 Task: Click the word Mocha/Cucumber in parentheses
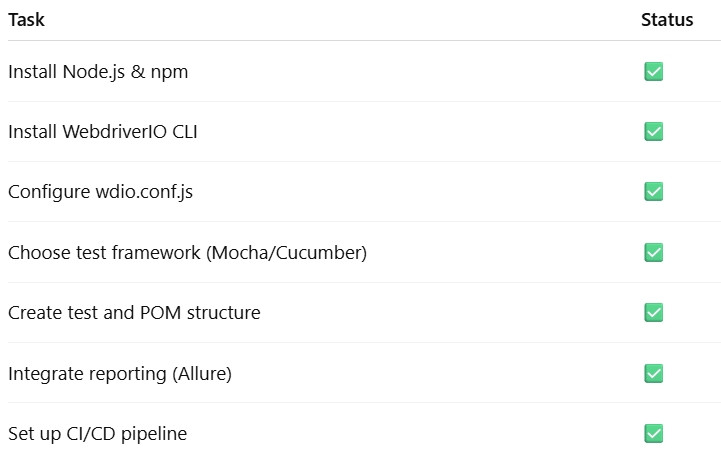[x=286, y=253]
